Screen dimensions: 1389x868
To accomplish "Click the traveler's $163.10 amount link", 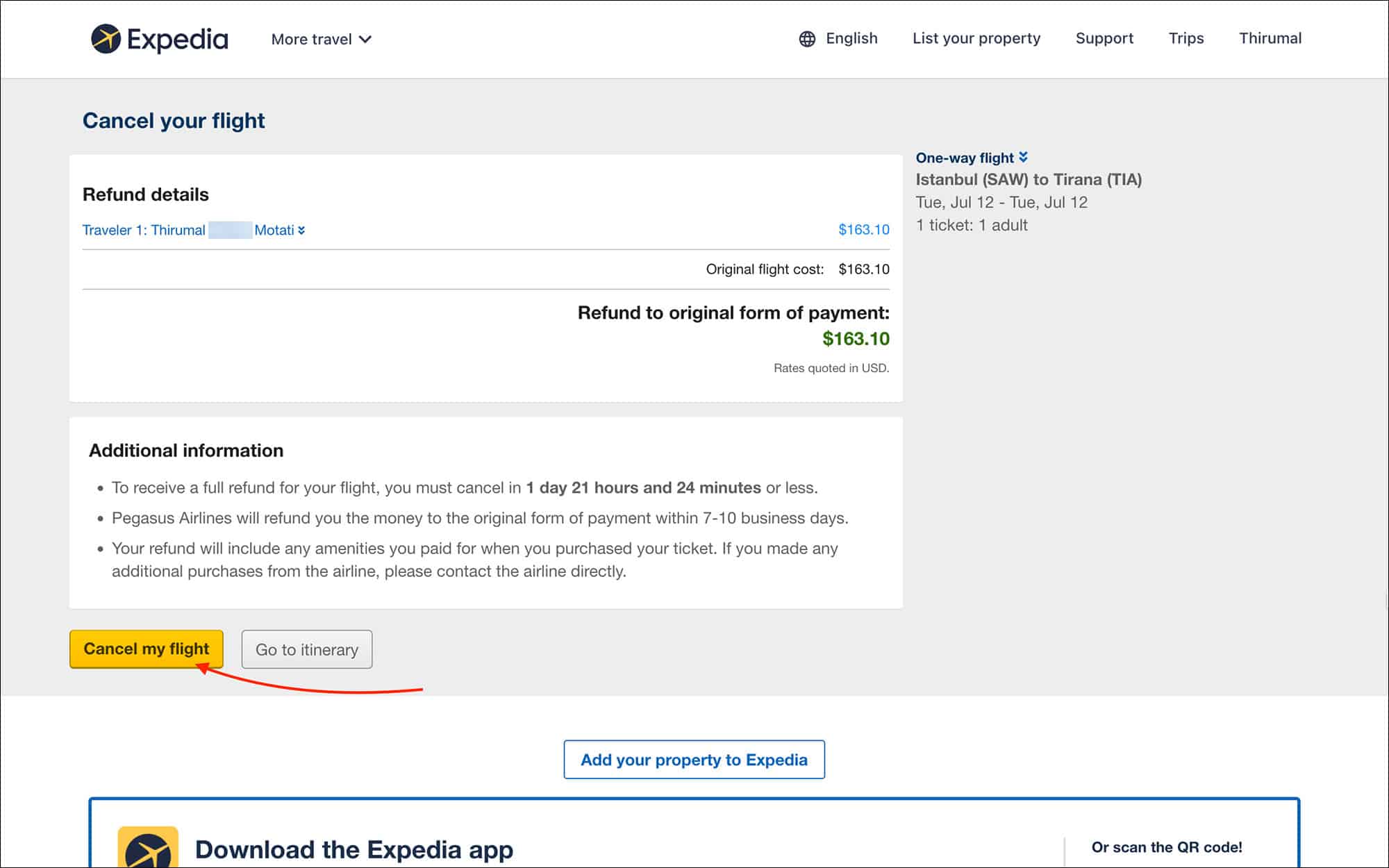I will [x=863, y=230].
